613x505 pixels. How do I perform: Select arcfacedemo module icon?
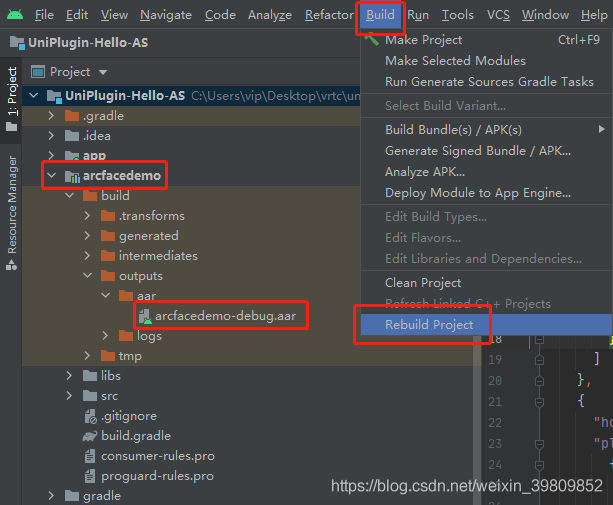(72, 176)
